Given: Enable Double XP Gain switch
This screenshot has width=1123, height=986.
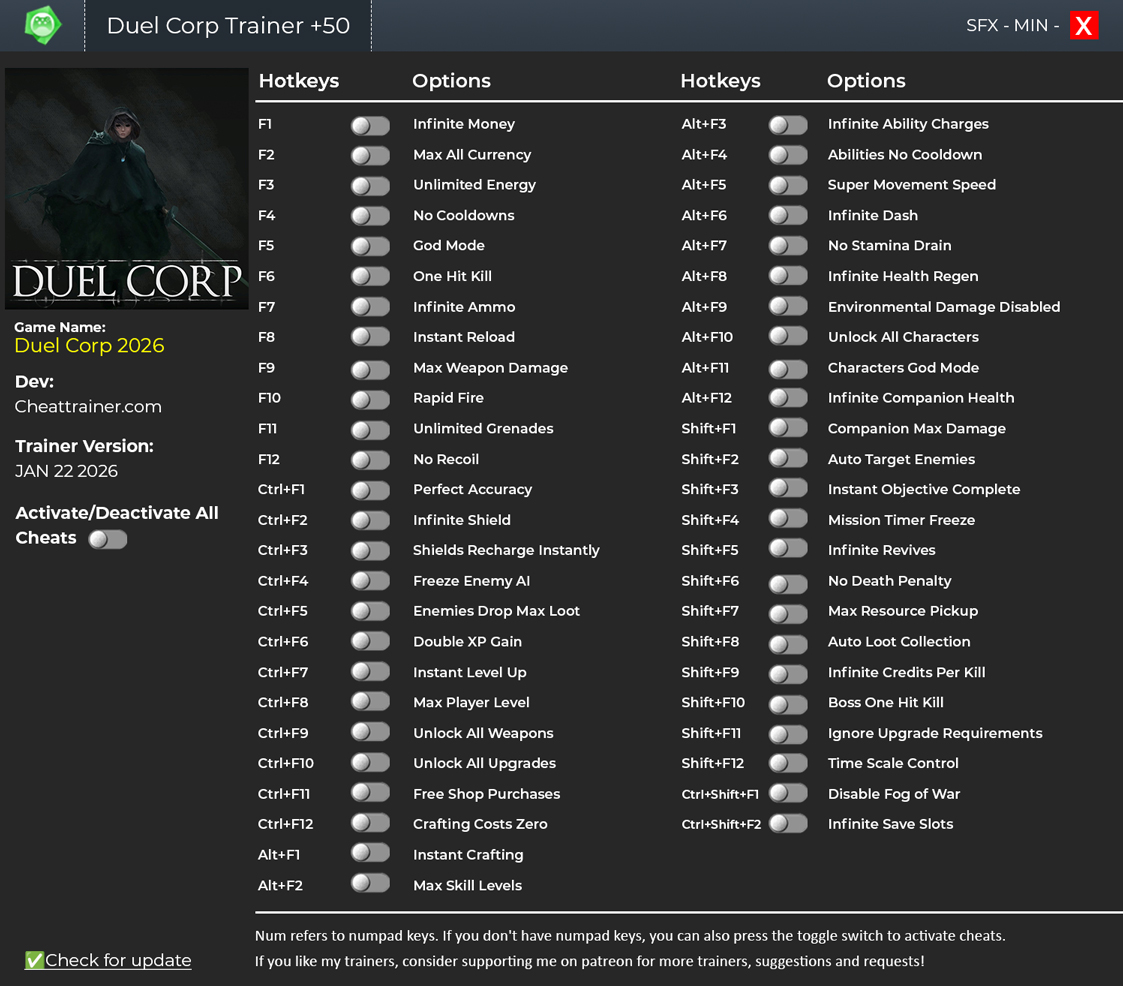Looking at the screenshot, I should pyautogui.click(x=370, y=642).
